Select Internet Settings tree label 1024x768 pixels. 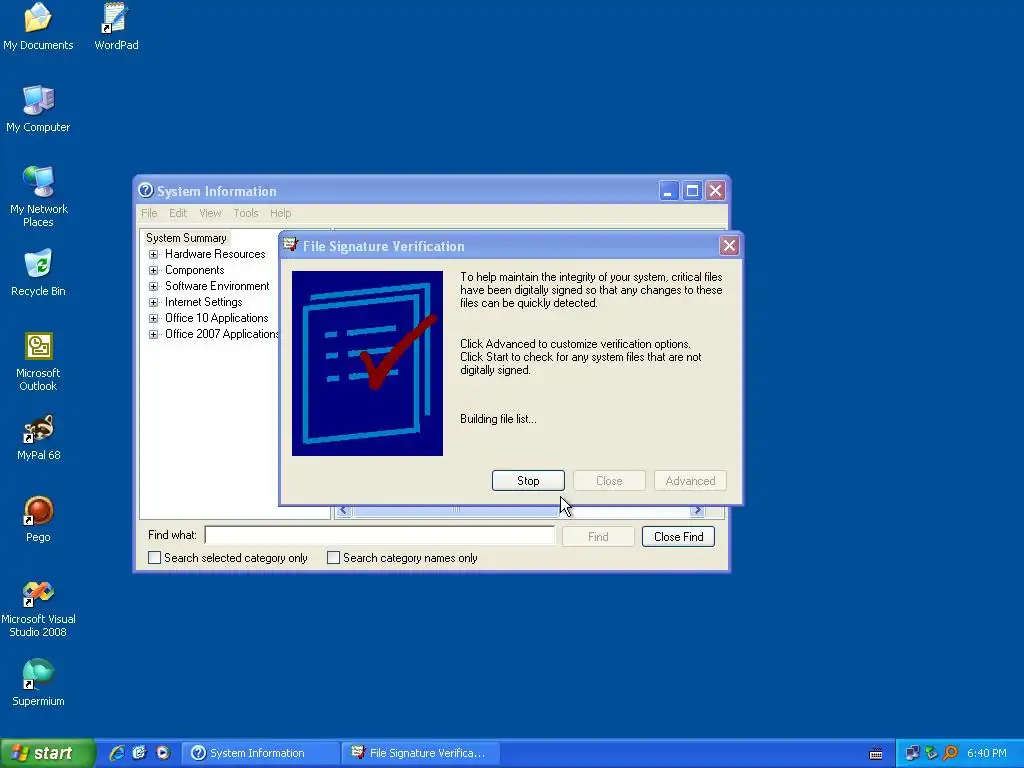pos(203,302)
